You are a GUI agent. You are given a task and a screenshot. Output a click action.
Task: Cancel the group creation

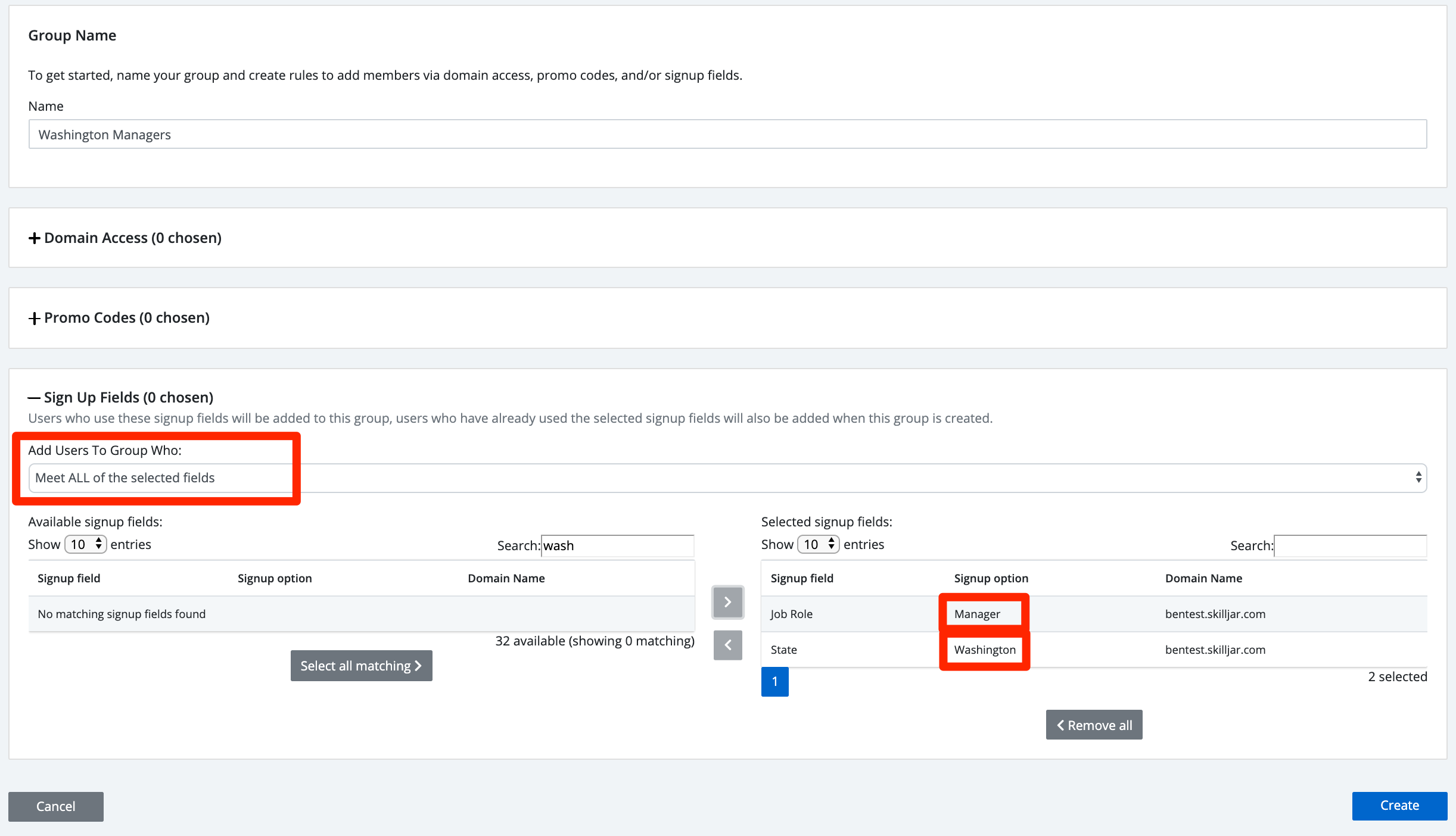(56, 806)
